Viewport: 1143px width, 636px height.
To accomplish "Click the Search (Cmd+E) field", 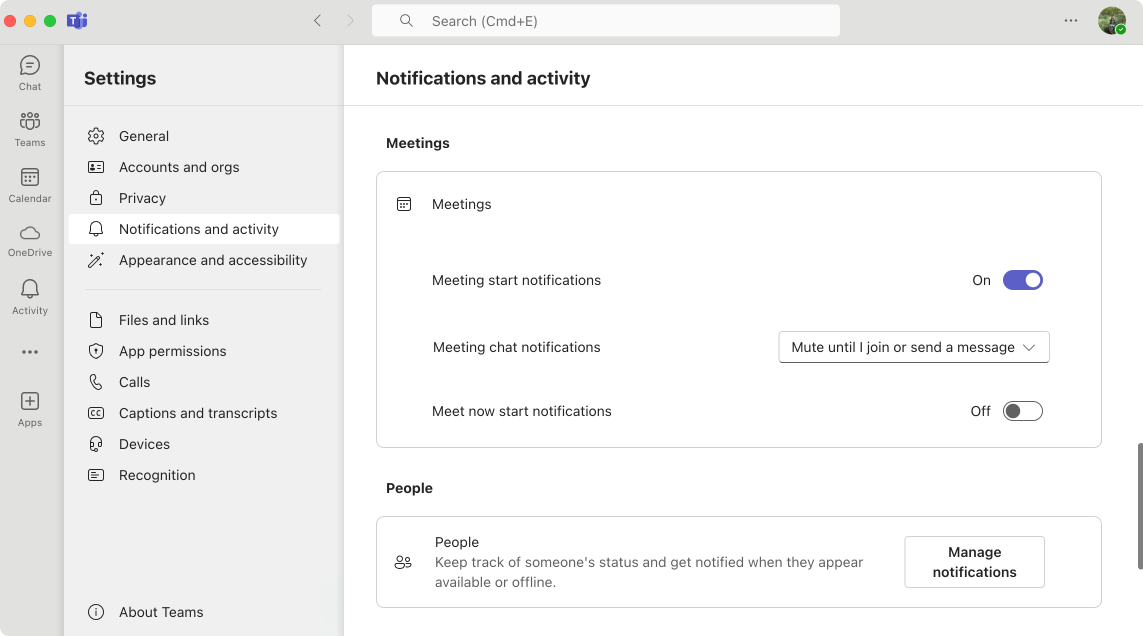I will 606,20.
